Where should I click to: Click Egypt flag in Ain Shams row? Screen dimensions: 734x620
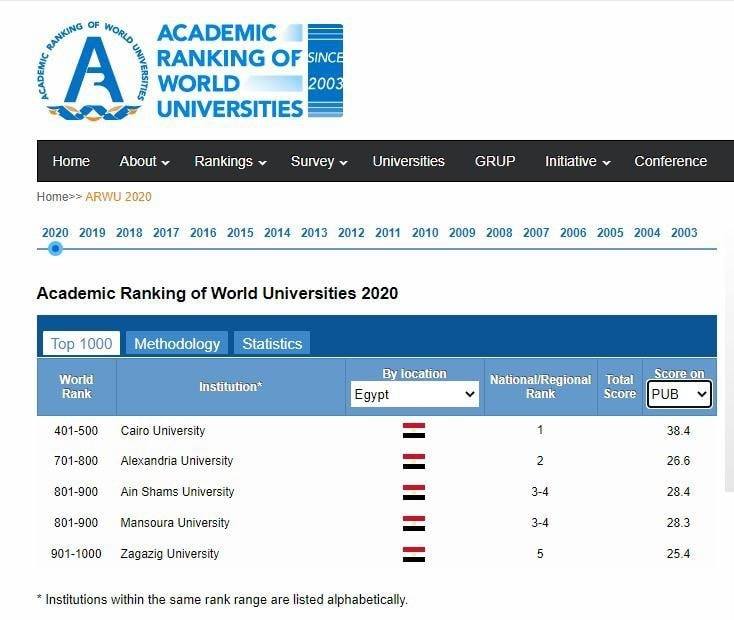point(414,492)
